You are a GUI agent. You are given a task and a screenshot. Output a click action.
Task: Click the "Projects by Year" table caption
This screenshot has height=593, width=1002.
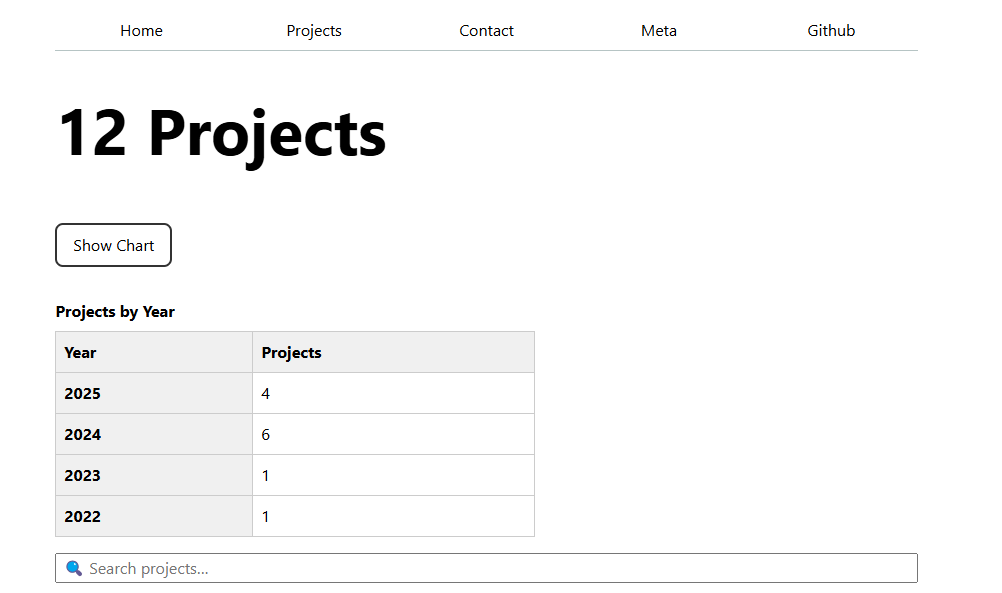[115, 312]
